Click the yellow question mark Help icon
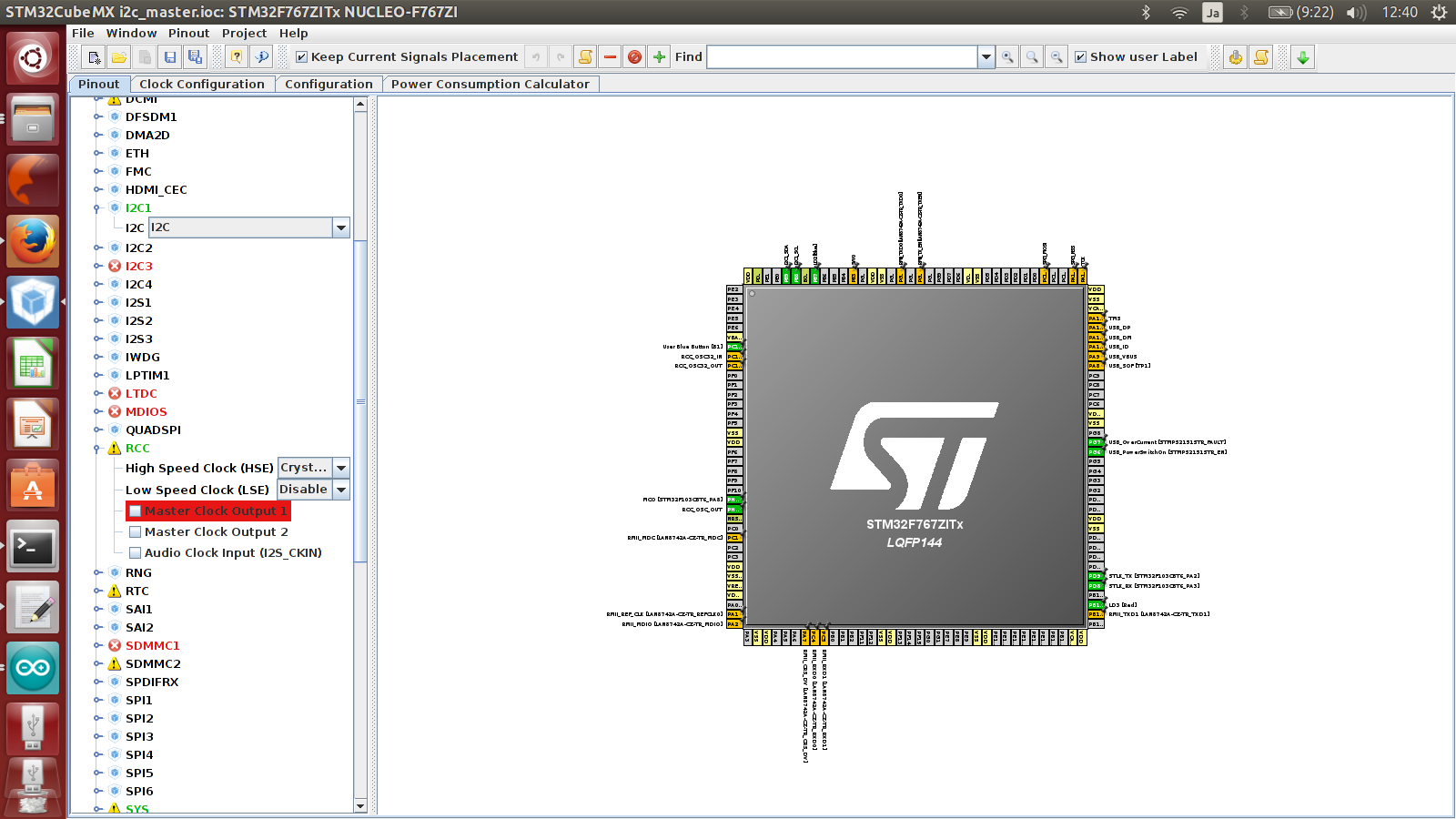This screenshot has height=819, width=1456. 237,57
